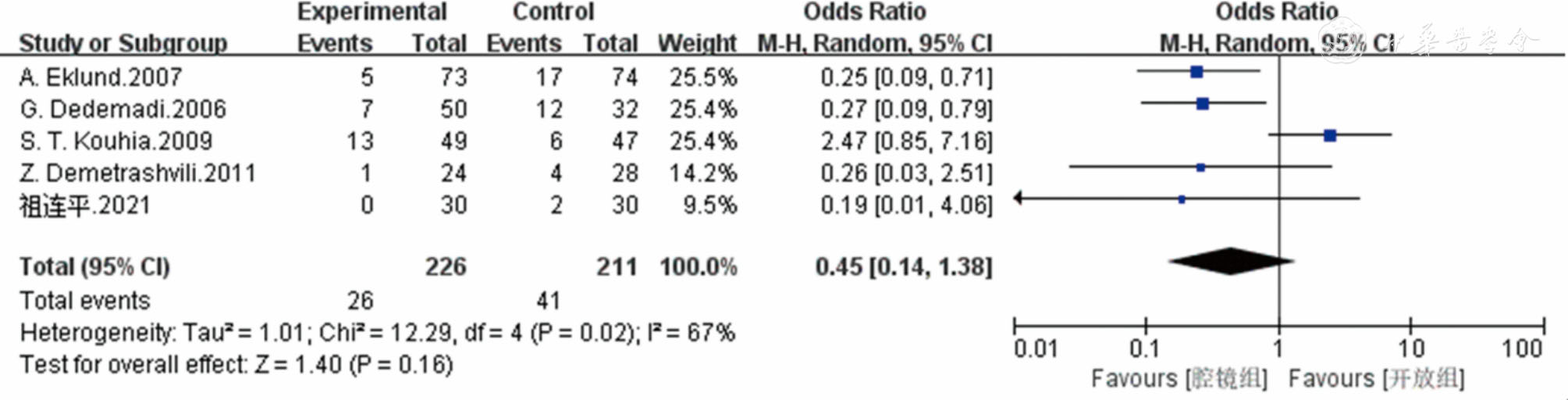Click the blue square marker for A. Eklund.2007
The height and width of the screenshot is (400, 1568).
coord(1196,73)
